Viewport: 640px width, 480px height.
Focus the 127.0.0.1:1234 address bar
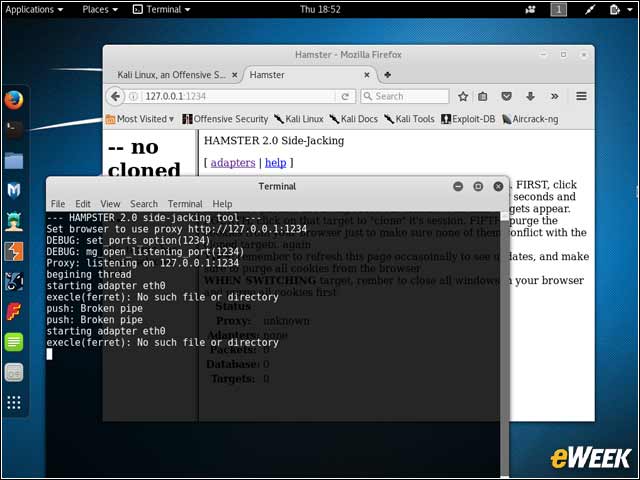click(x=239, y=96)
